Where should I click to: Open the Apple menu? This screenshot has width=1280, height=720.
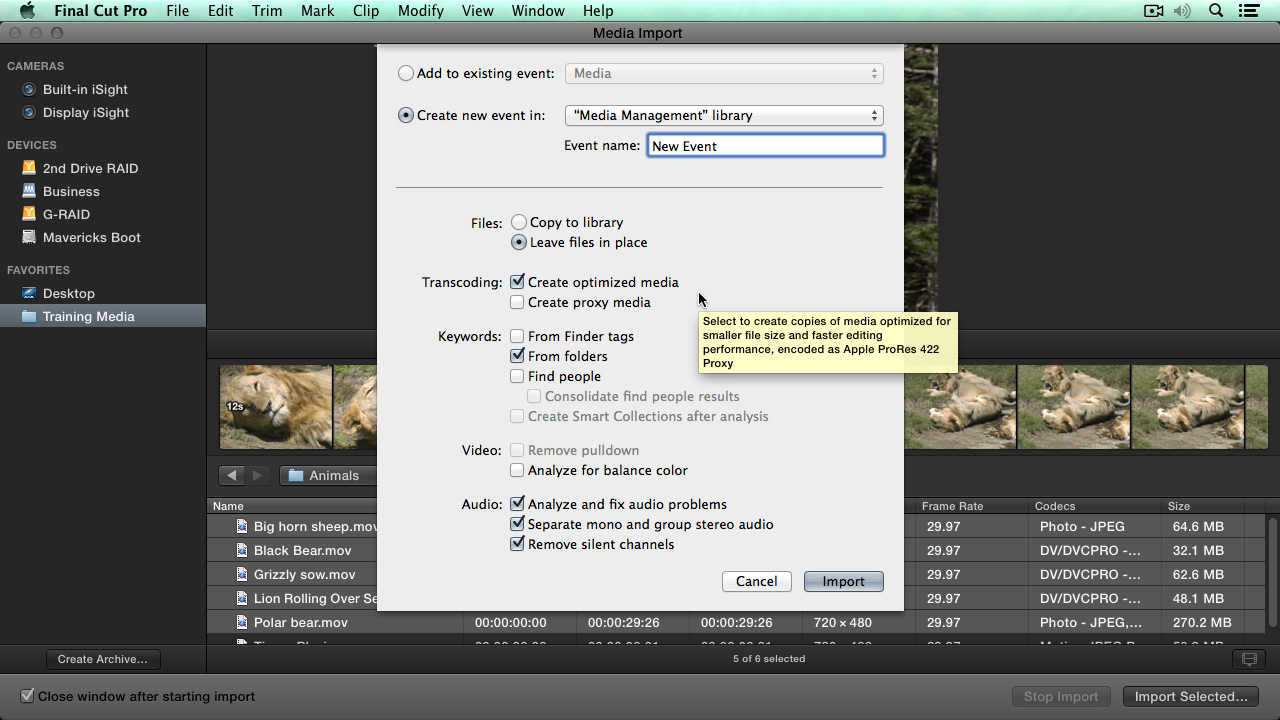(x=27, y=11)
